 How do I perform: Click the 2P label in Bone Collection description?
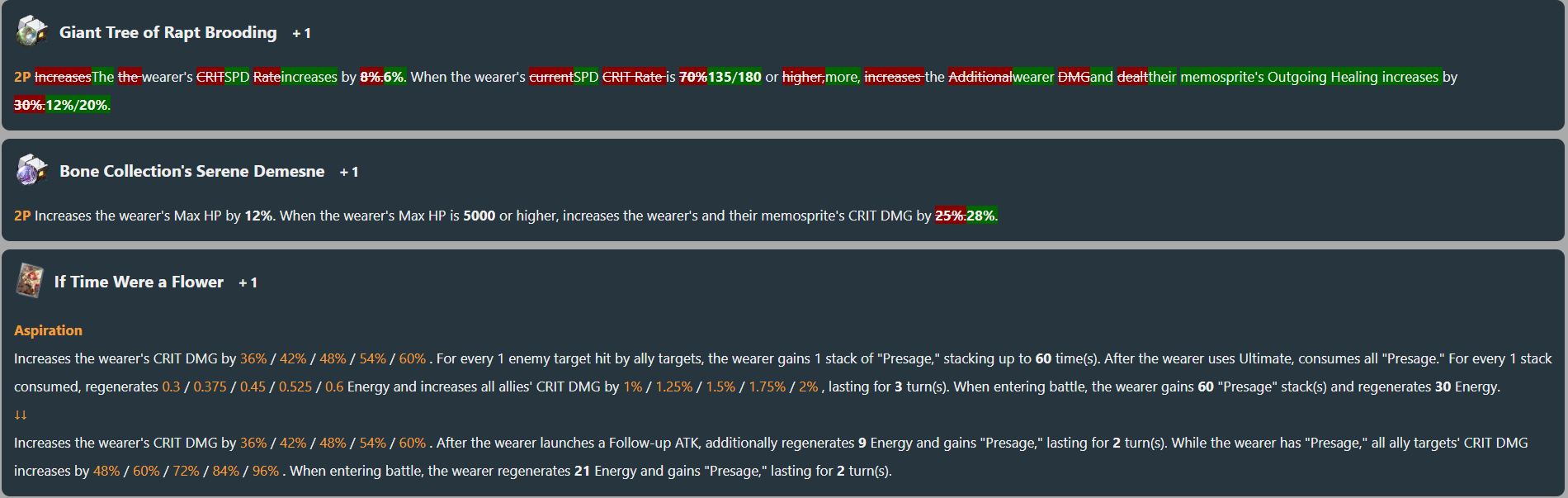click(22, 216)
